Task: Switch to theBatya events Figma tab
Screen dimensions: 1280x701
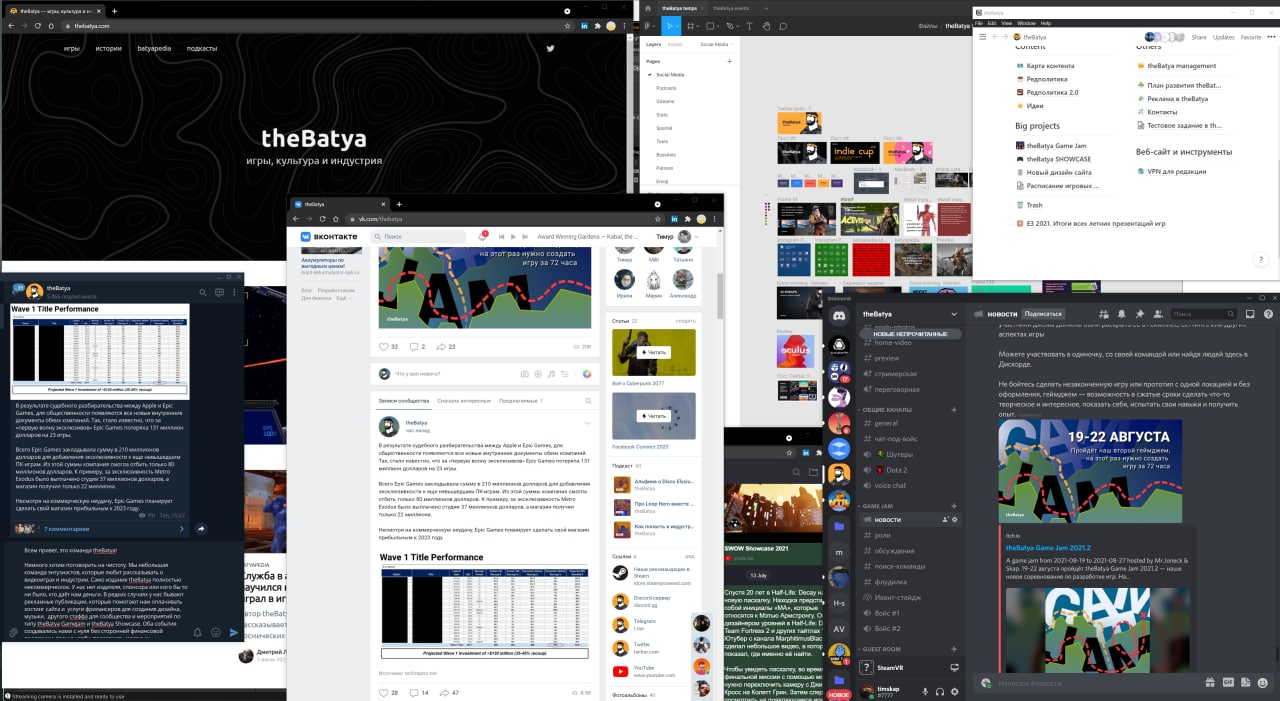Action: point(730,8)
